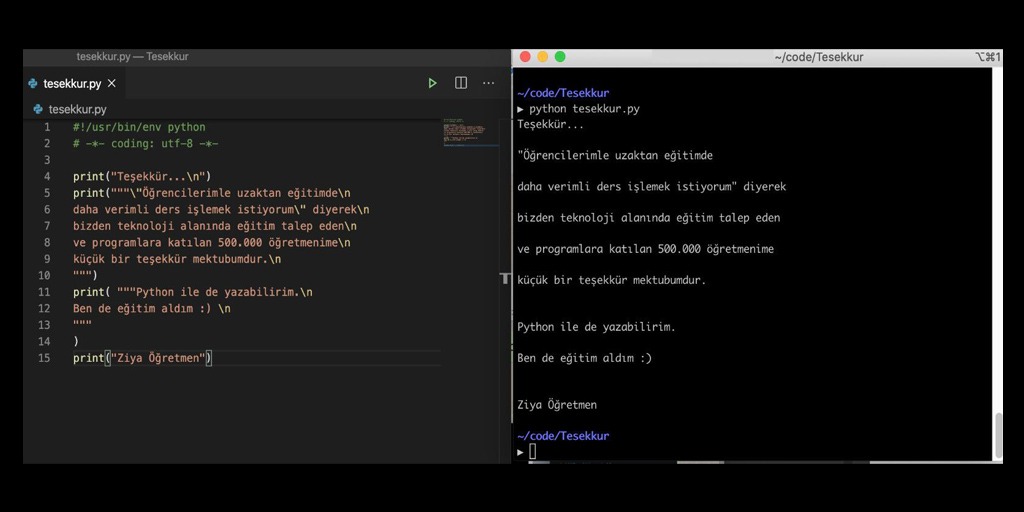Click code line 've programlara katılan 500.000 öğretmenime'

coord(212,242)
